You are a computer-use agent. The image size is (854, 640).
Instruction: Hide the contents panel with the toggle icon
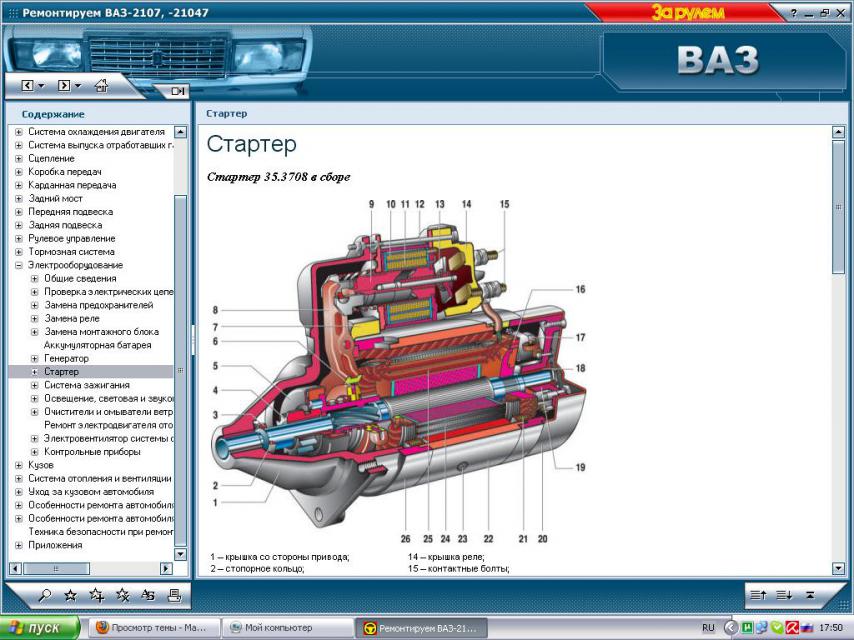click(178, 91)
